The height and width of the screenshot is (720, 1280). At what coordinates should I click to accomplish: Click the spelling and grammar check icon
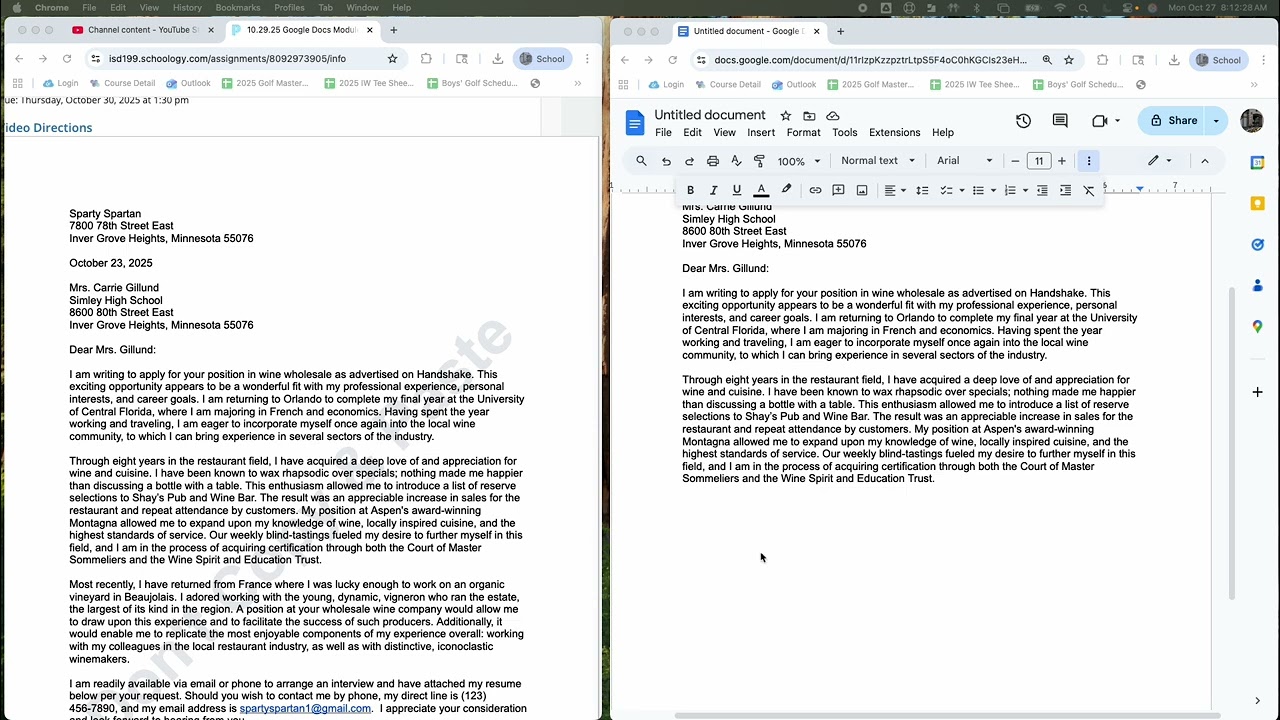coord(736,161)
